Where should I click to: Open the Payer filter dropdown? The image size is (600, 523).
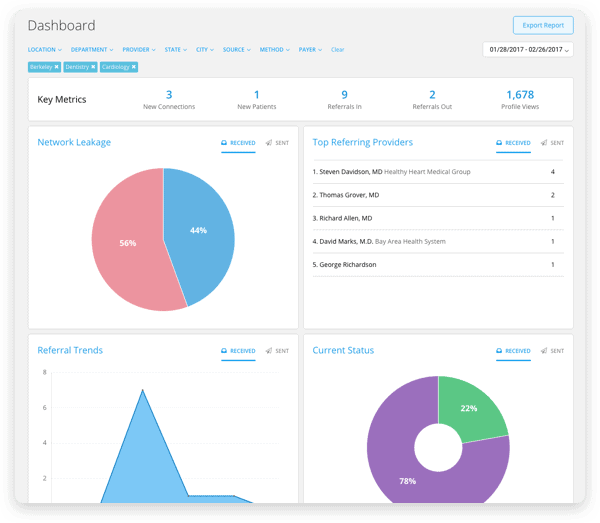pyautogui.click(x=310, y=50)
